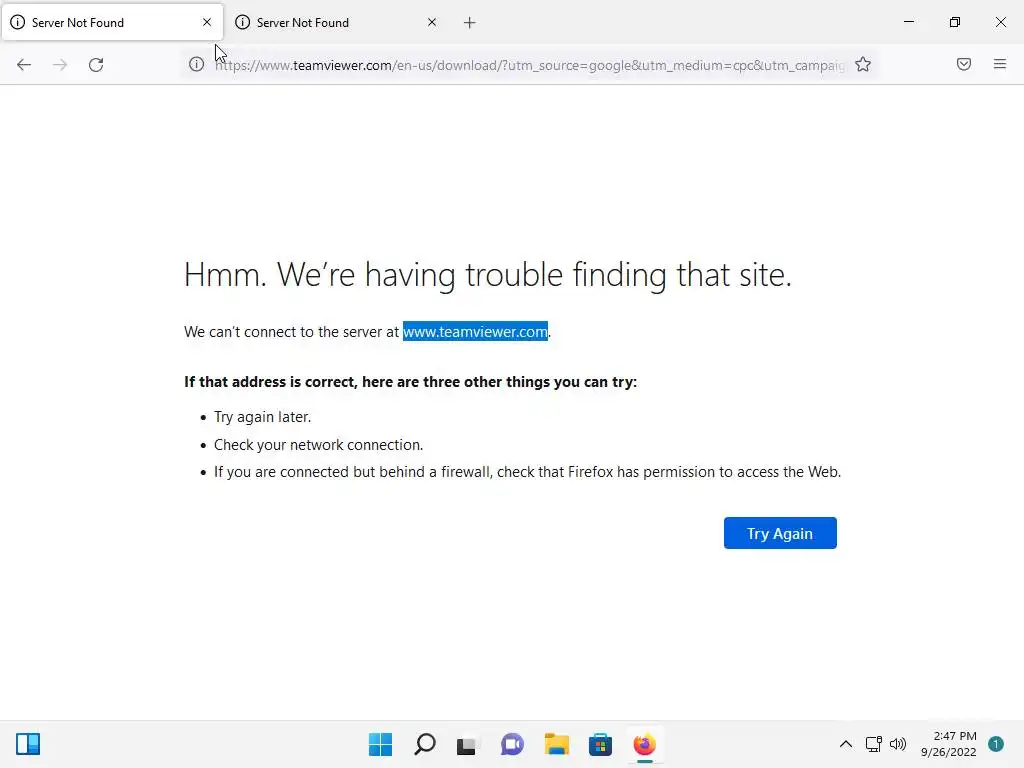The height and width of the screenshot is (768, 1024).
Task: Save page to Pocket
Action: click(x=963, y=64)
